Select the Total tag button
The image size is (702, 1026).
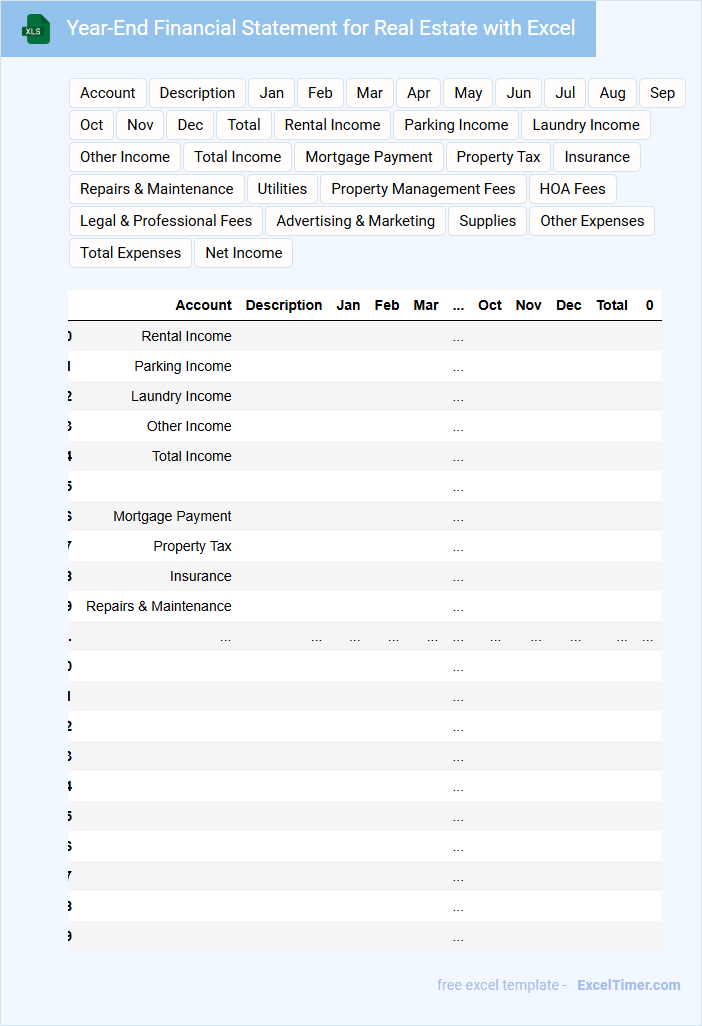pyautogui.click(x=244, y=125)
